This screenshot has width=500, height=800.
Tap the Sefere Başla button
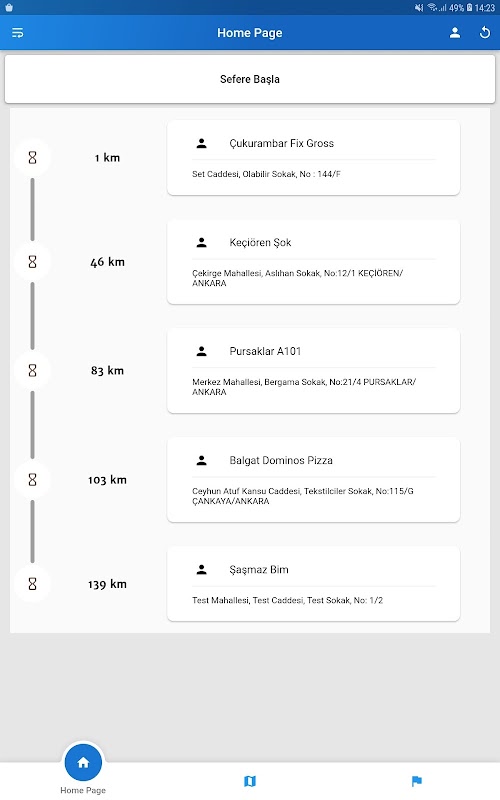pyautogui.click(x=250, y=79)
